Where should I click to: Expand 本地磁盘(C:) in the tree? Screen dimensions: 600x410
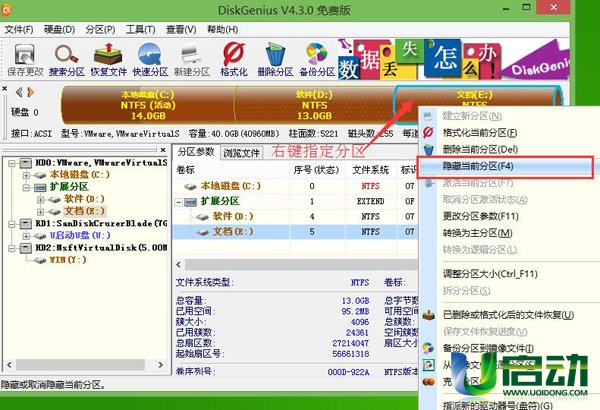point(26,175)
